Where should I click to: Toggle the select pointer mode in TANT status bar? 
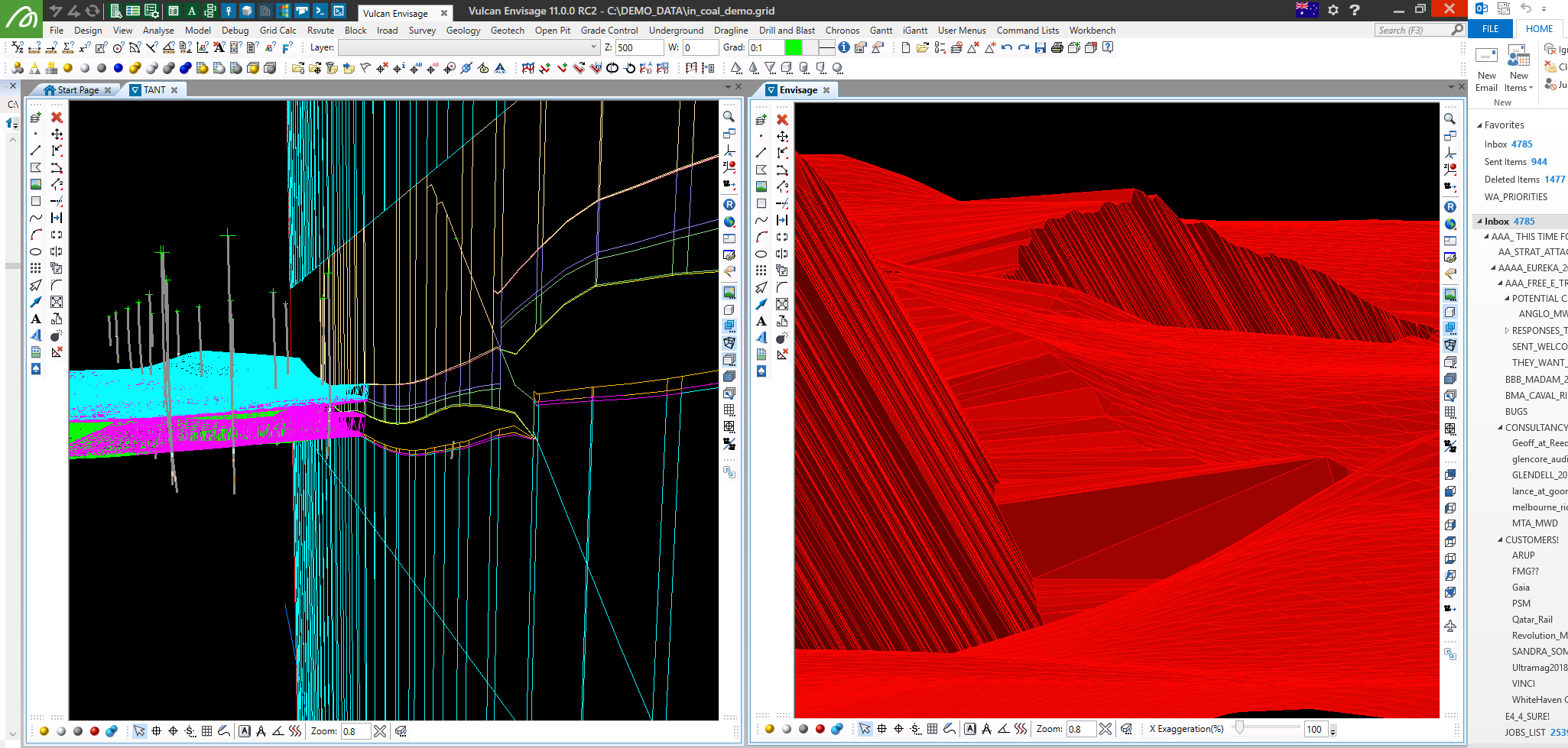139,731
